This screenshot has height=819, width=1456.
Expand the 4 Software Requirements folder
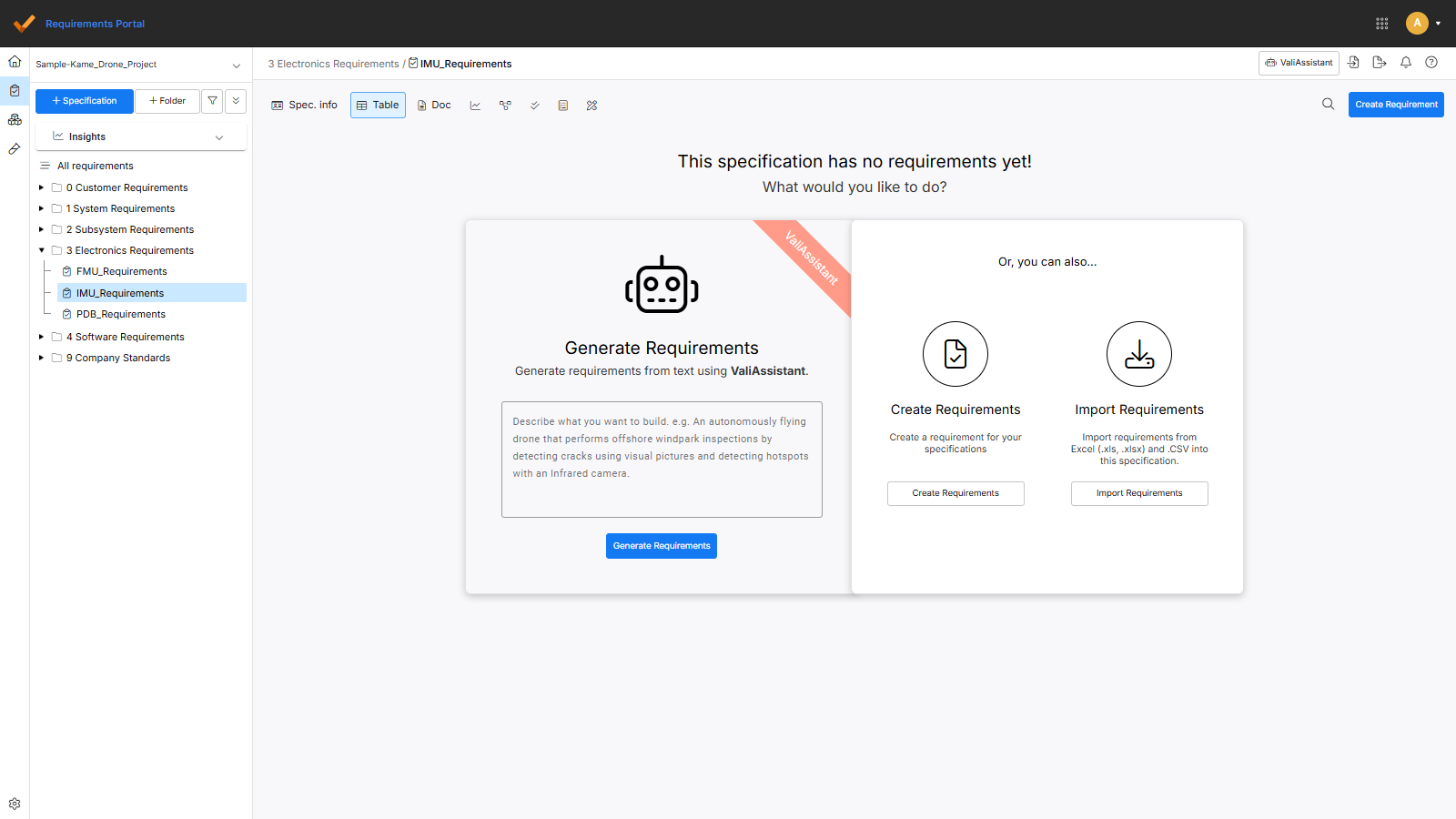pyautogui.click(x=41, y=337)
